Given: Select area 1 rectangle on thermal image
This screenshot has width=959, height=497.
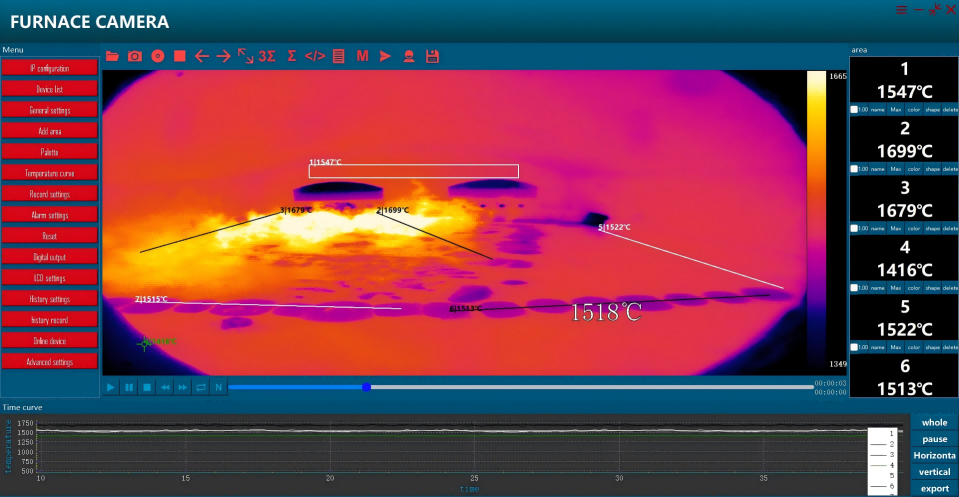Looking at the screenshot, I should pos(413,171).
